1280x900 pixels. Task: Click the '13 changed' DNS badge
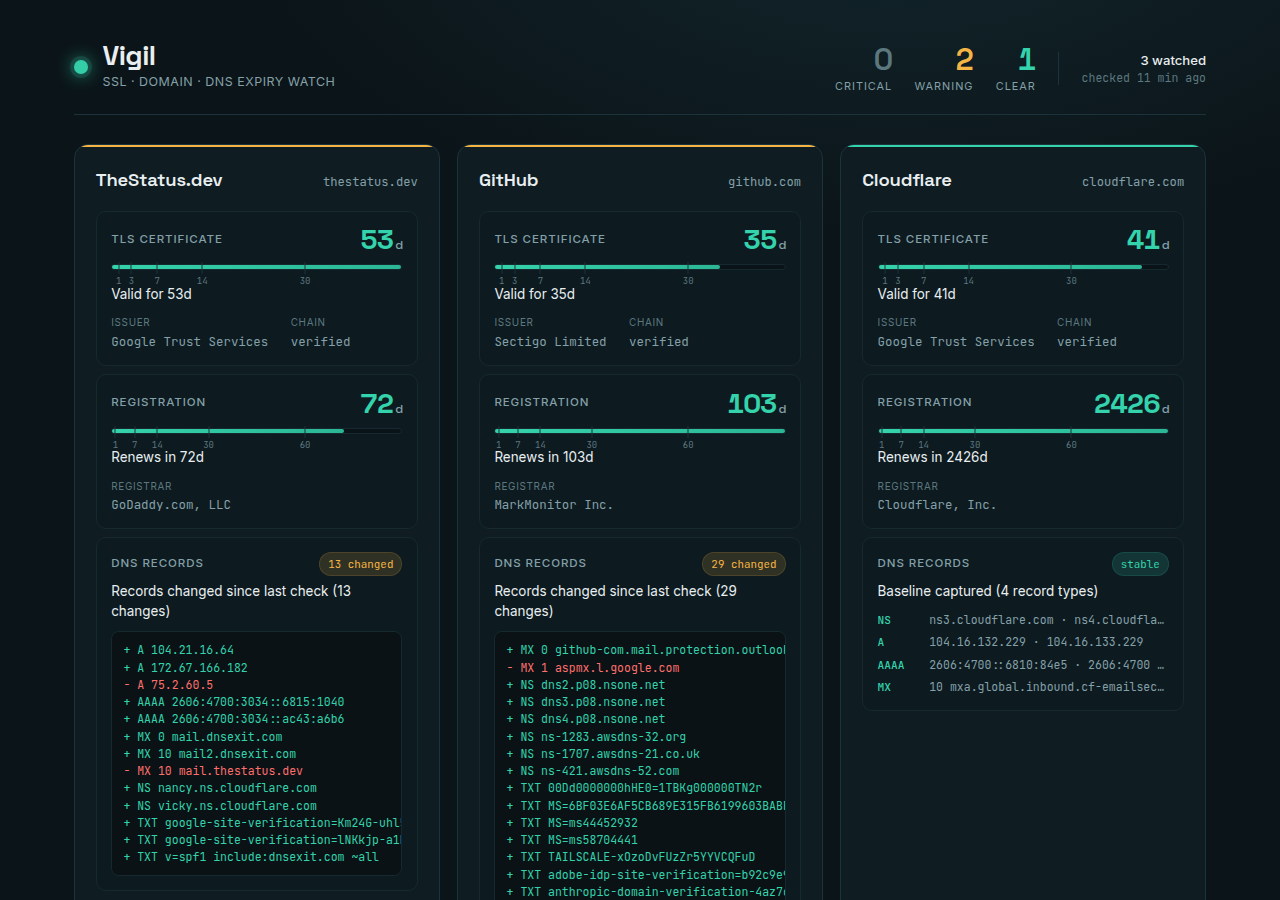(361, 564)
